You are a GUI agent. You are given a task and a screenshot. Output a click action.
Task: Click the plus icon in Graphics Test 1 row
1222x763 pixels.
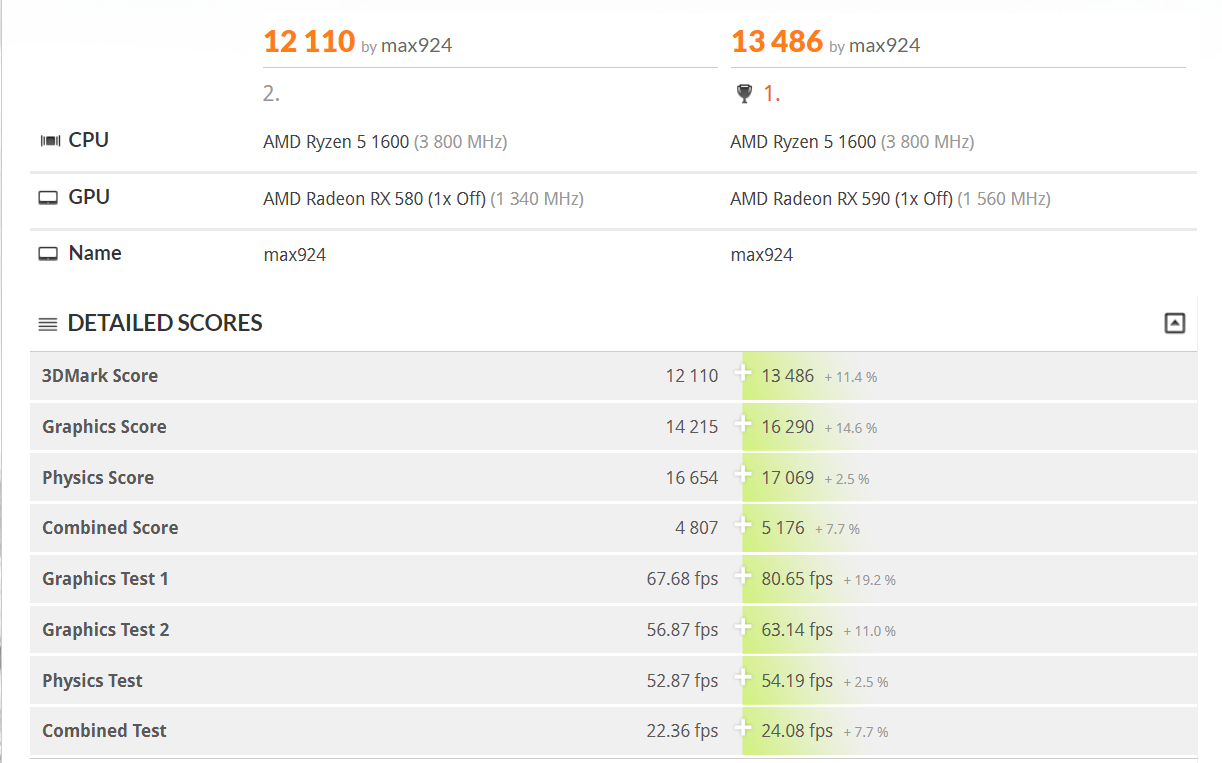tap(743, 576)
